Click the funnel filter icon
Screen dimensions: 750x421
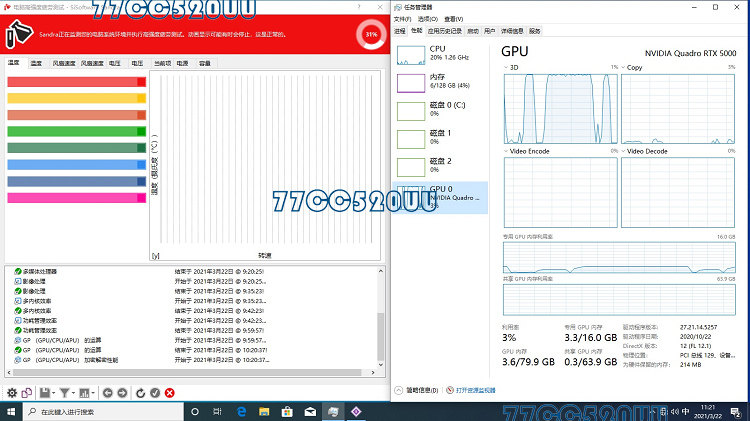click(x=64, y=393)
